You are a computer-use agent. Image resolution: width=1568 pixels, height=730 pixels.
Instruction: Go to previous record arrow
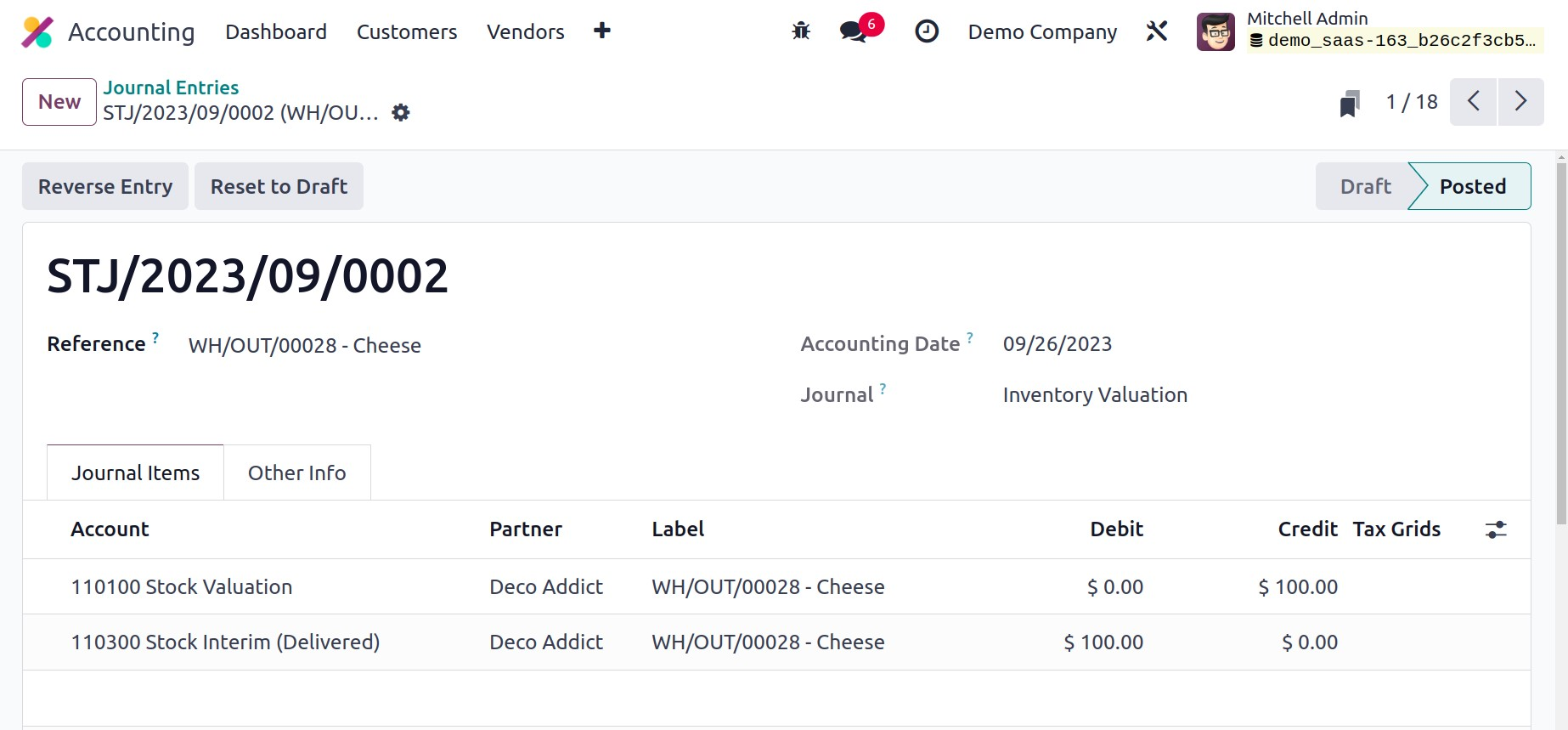(x=1473, y=102)
